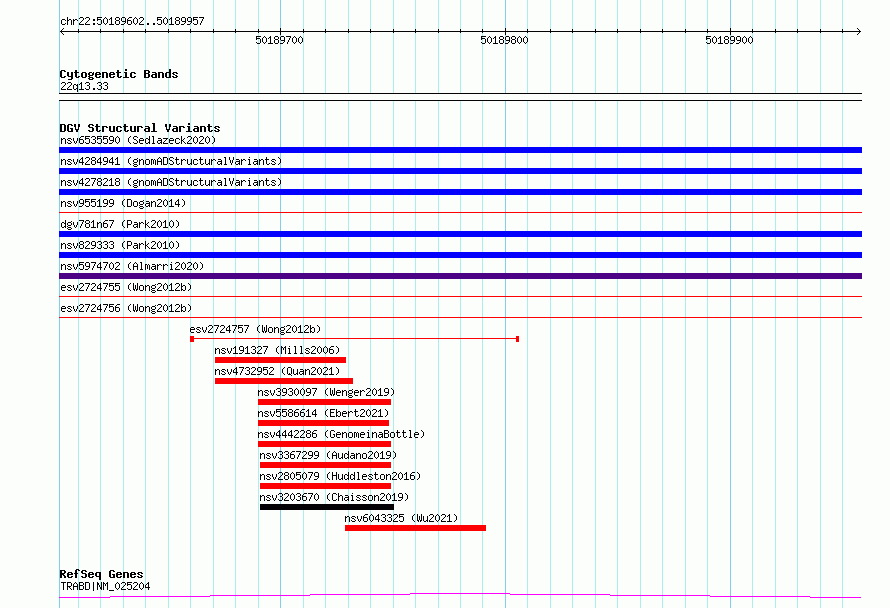
Task: Select the red bar for nsv191327
Action: coord(280,360)
